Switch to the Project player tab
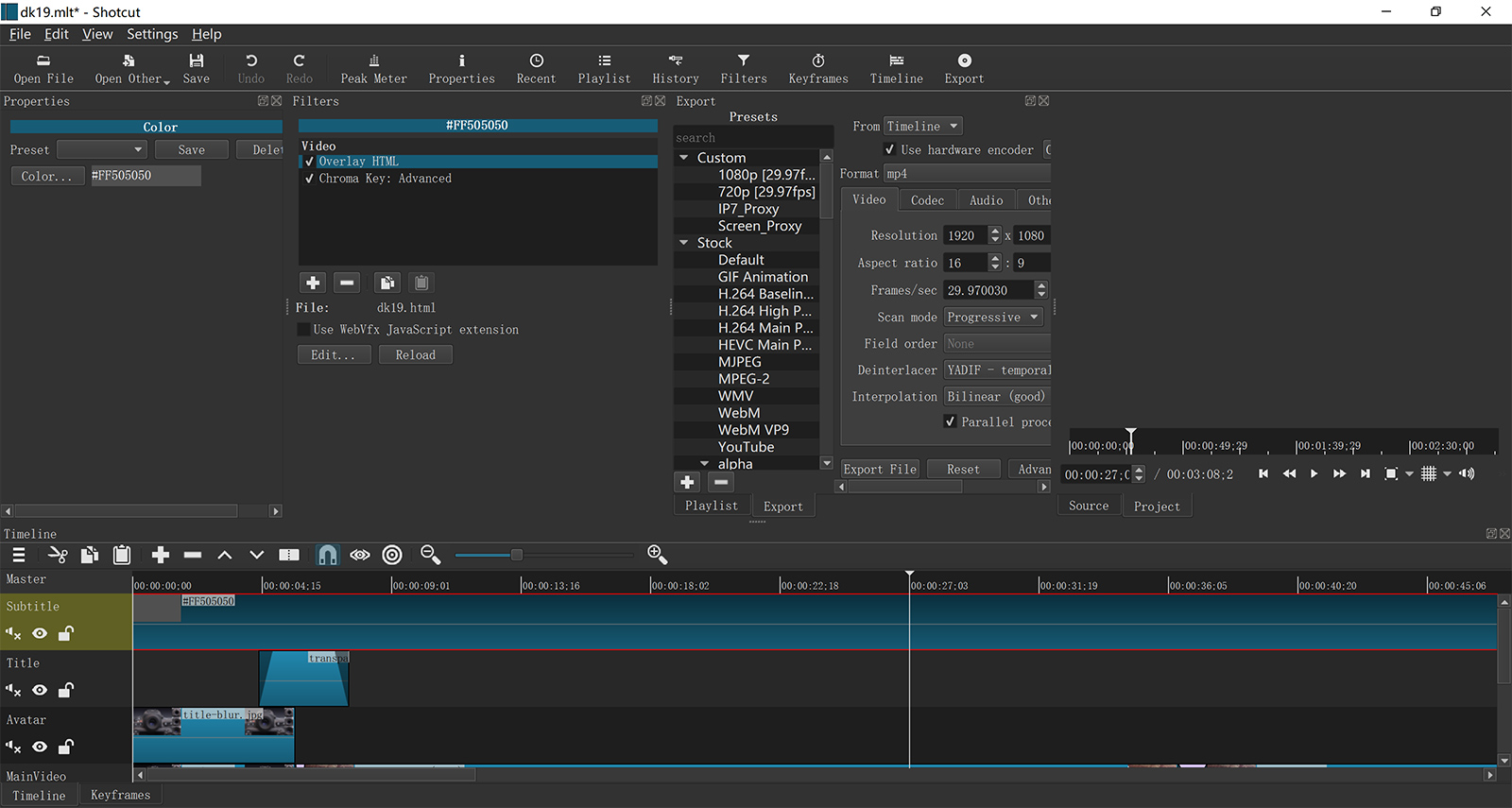Image resolution: width=1512 pixels, height=808 pixels. pyautogui.click(x=1157, y=507)
